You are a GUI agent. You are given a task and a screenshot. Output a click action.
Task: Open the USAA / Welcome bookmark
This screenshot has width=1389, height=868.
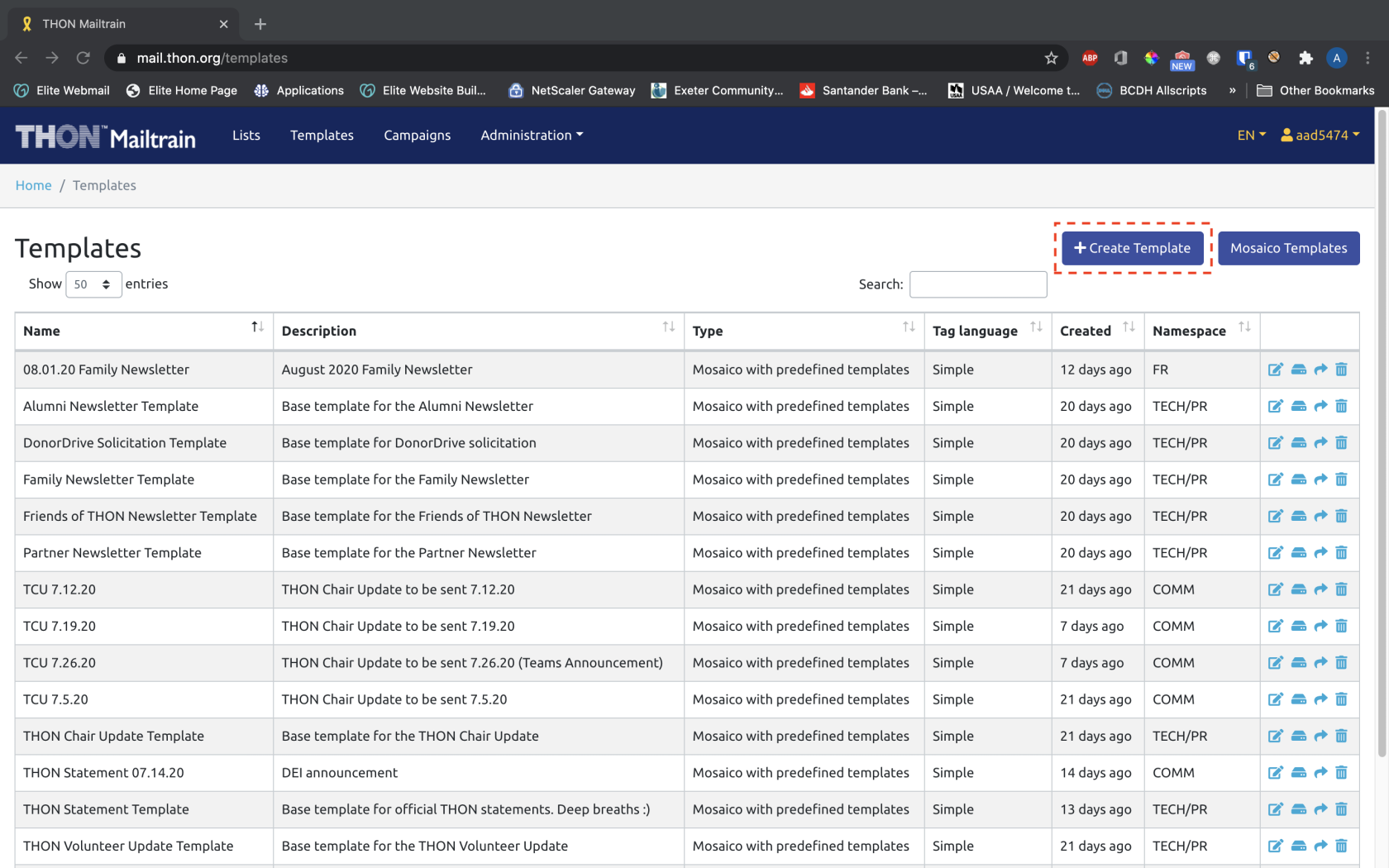pyautogui.click(x=1014, y=90)
